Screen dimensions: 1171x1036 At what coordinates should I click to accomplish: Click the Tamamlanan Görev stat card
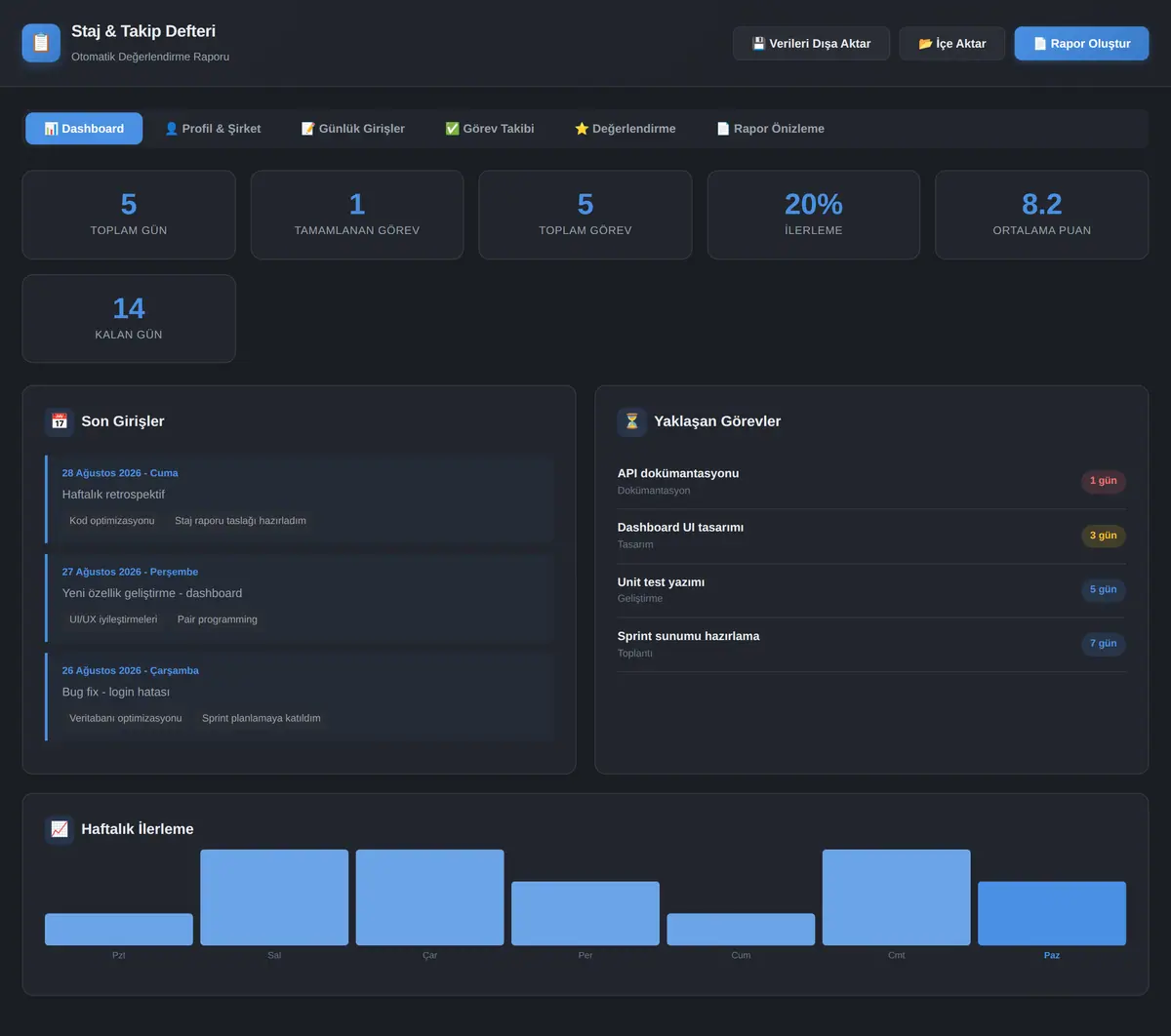click(x=357, y=216)
